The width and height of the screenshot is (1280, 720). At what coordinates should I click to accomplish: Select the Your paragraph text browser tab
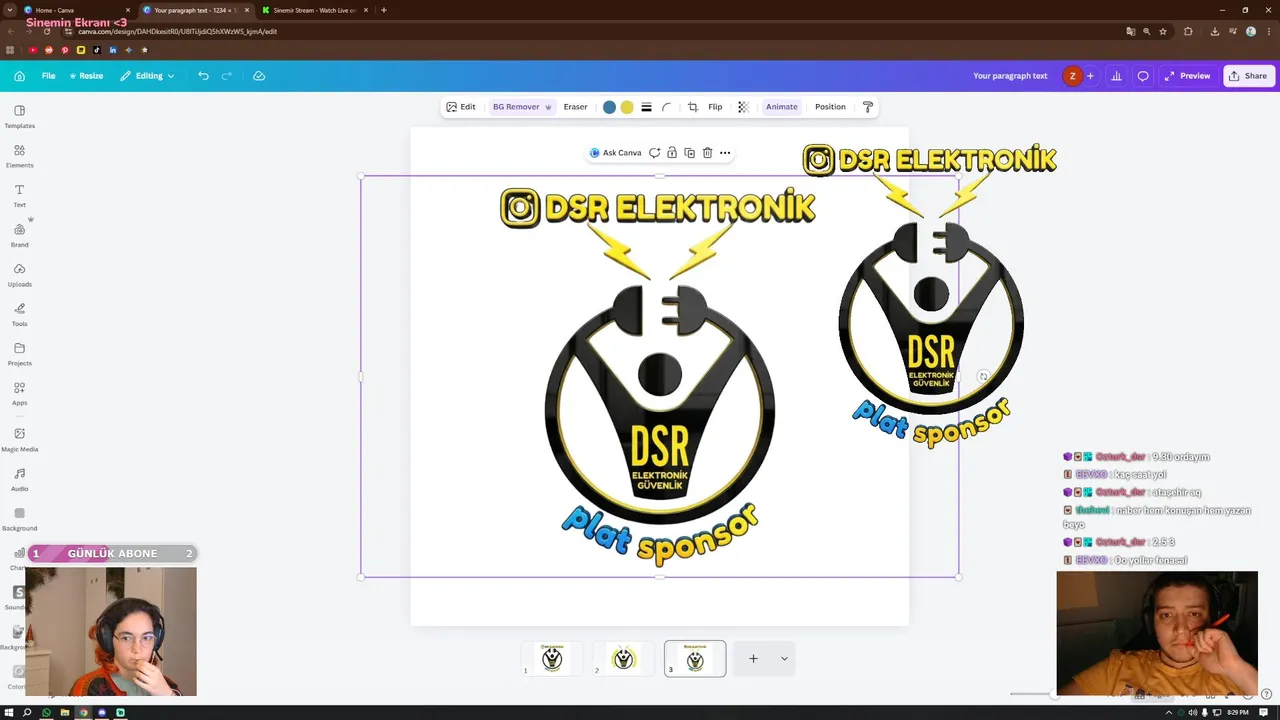pos(195,10)
